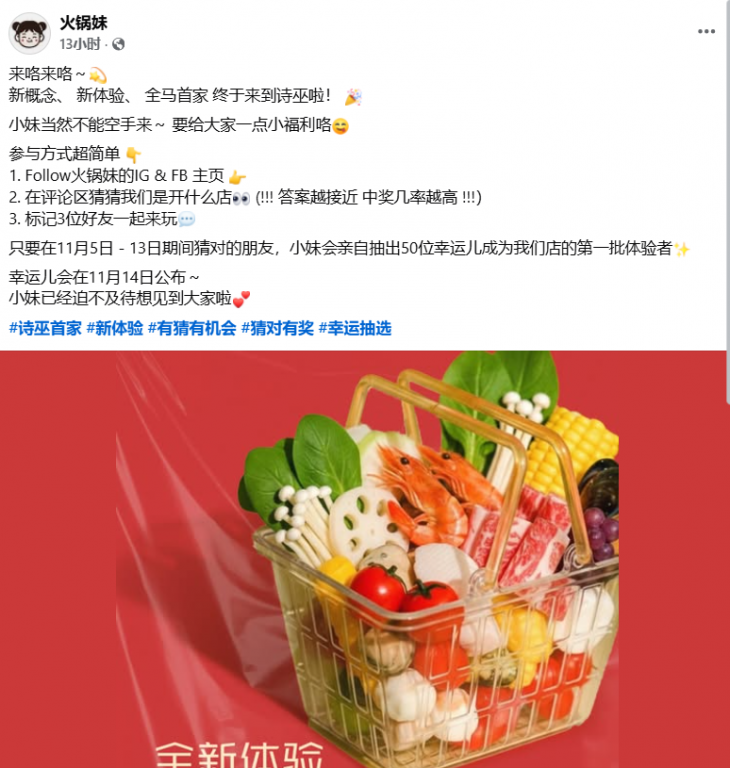This screenshot has height=768, width=730.
Task: Open the three-dot post options menu
Action: point(706,31)
